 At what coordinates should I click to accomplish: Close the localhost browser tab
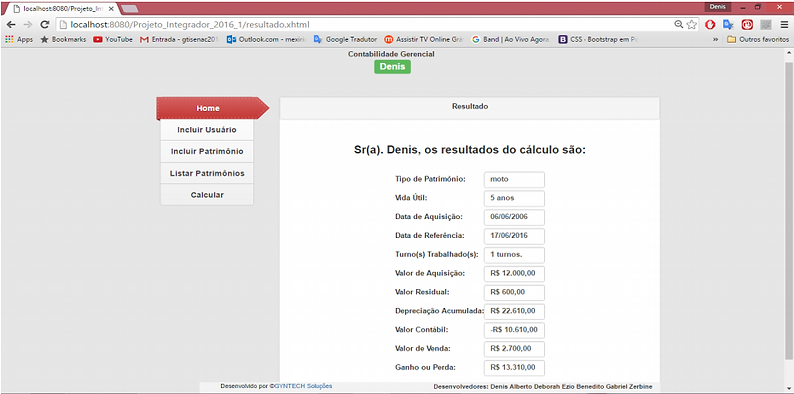coord(111,9)
